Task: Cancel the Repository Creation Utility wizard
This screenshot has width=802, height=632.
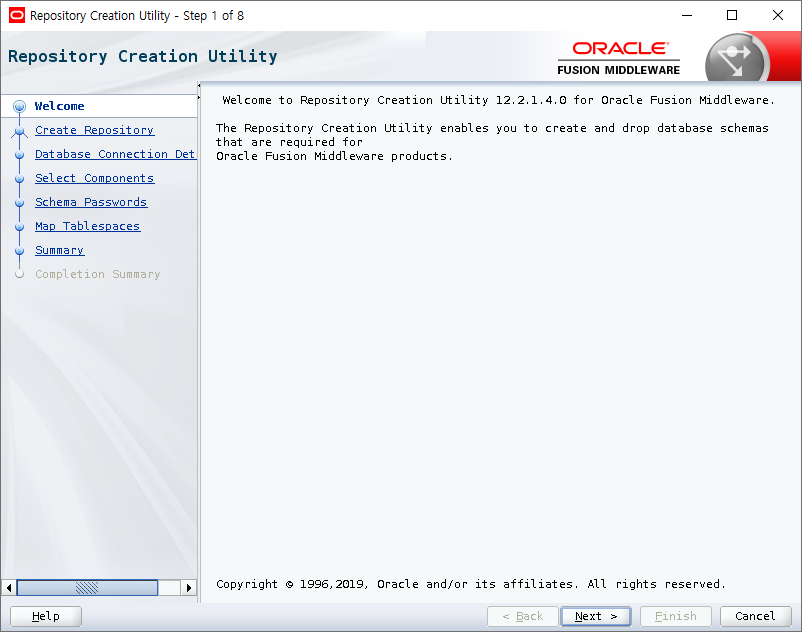Action: [x=755, y=616]
